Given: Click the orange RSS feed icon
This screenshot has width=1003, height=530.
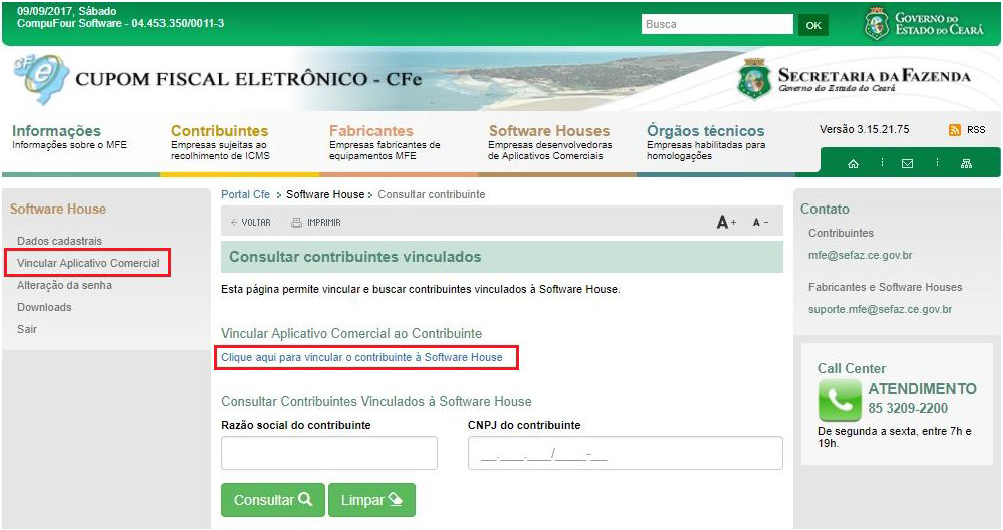Looking at the screenshot, I should pyautogui.click(x=955, y=130).
